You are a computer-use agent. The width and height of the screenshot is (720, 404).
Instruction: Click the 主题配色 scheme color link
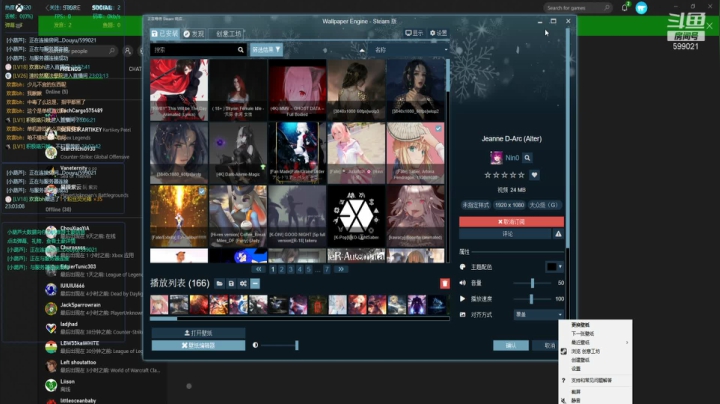pos(481,267)
